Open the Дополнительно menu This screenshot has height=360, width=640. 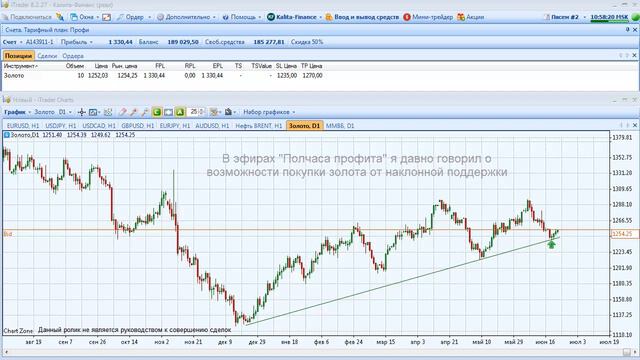click(x=186, y=17)
